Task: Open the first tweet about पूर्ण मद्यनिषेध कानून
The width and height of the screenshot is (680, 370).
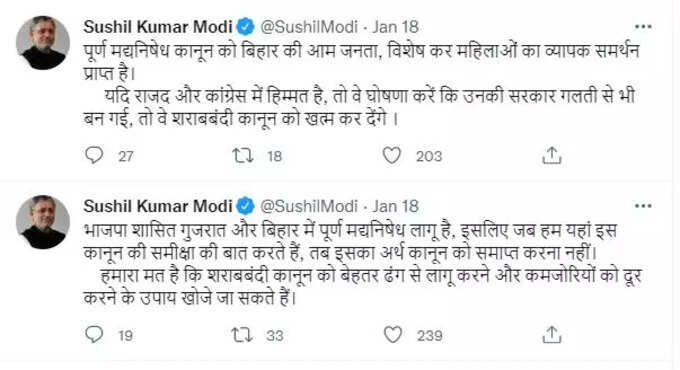Action: (x=361, y=85)
